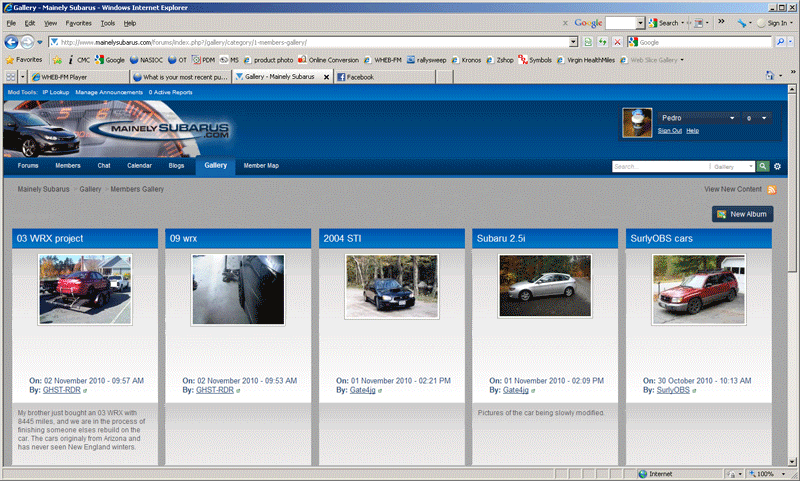Expand the Google toolbar search box dropdown

point(640,23)
